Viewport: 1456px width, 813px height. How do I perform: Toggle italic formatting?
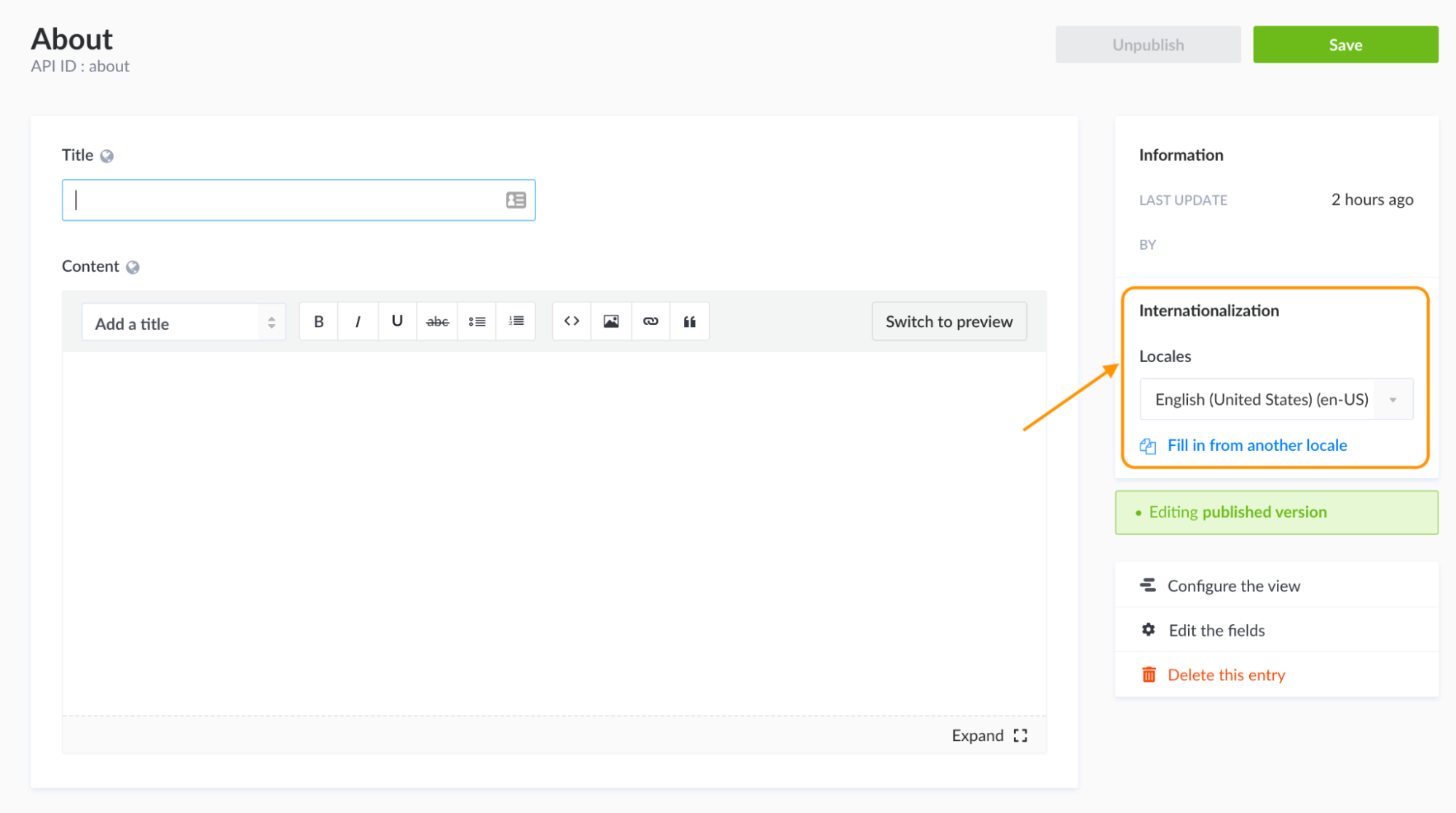click(x=358, y=321)
